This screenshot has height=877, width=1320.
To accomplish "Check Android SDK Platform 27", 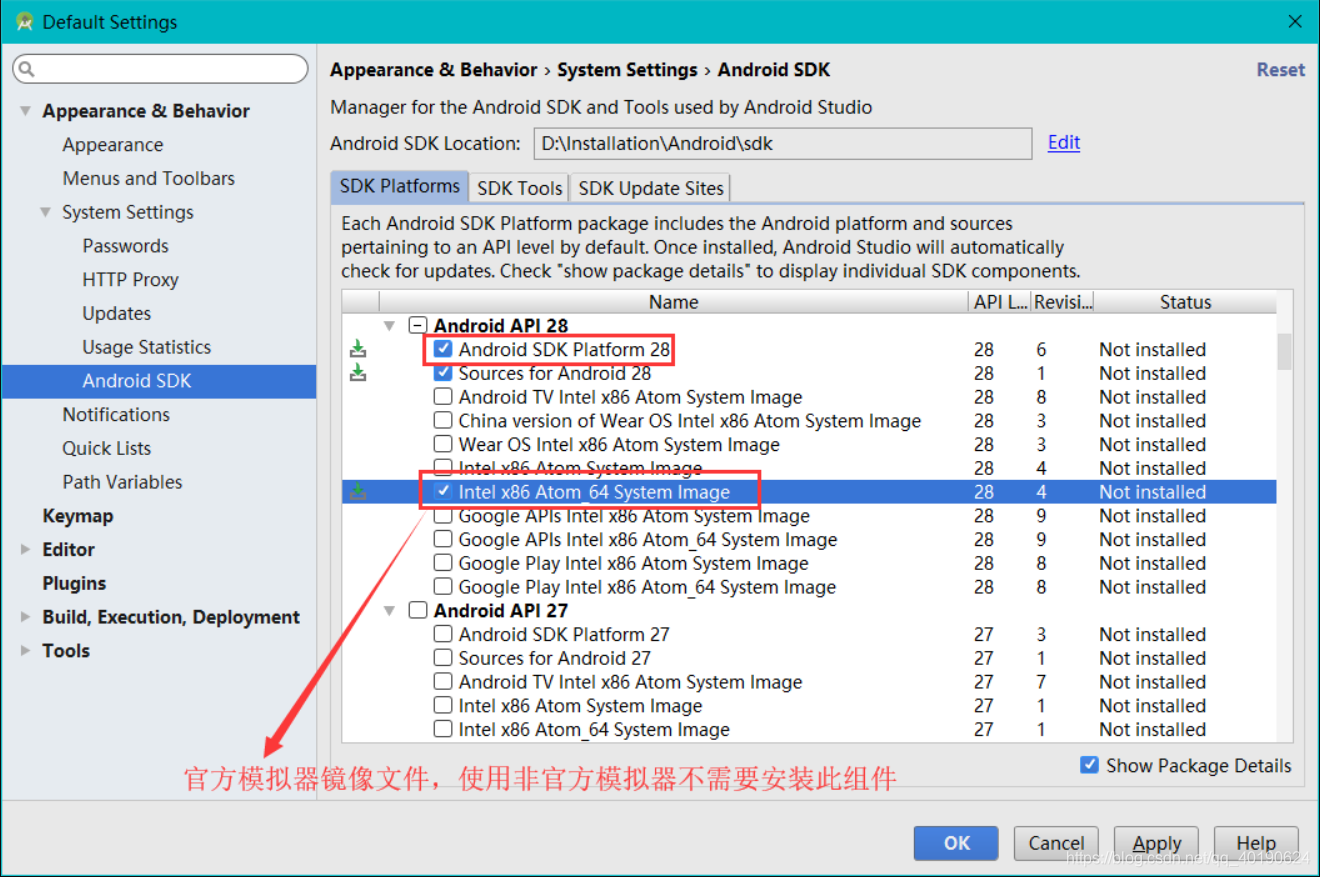I will pos(443,634).
